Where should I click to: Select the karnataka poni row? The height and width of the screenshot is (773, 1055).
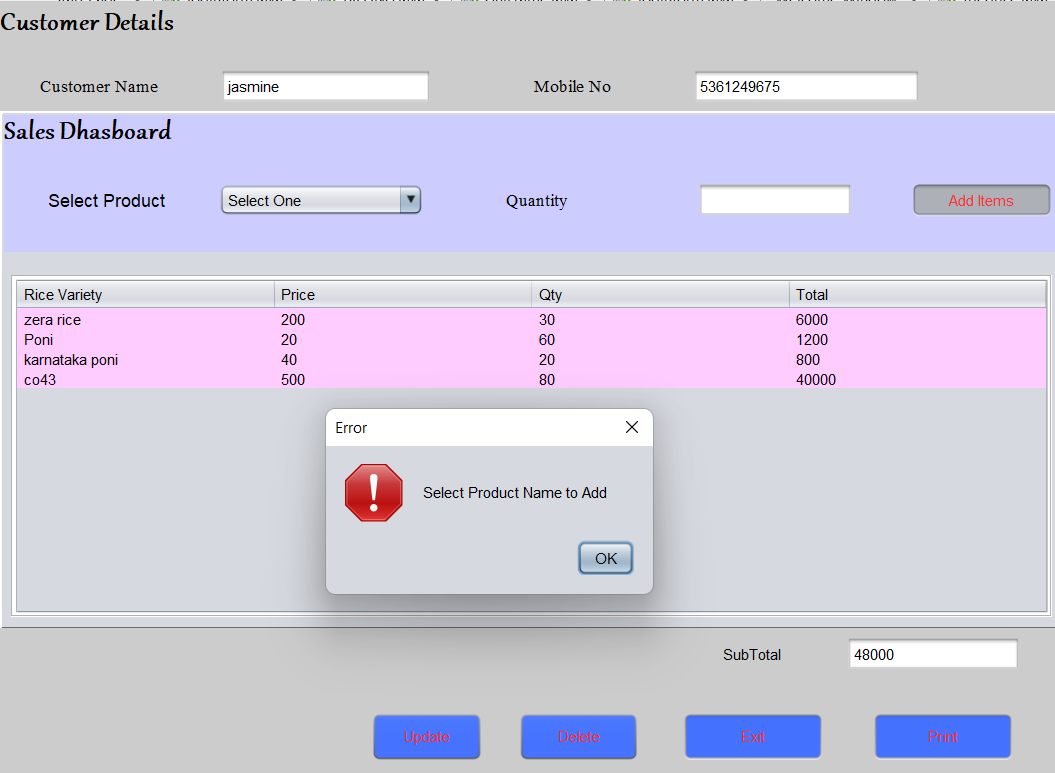coord(150,360)
